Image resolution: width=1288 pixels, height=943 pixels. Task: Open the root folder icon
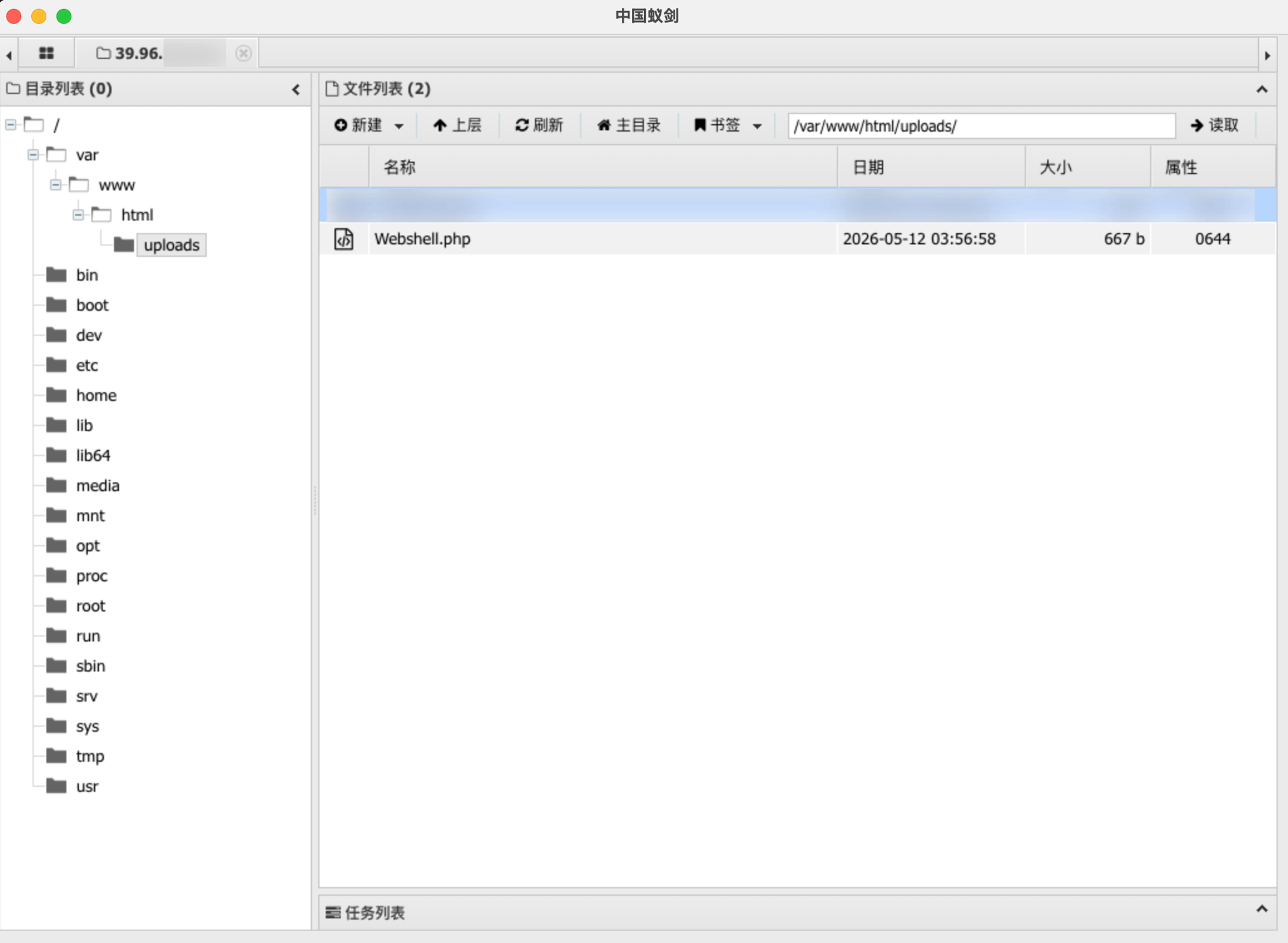(56, 605)
